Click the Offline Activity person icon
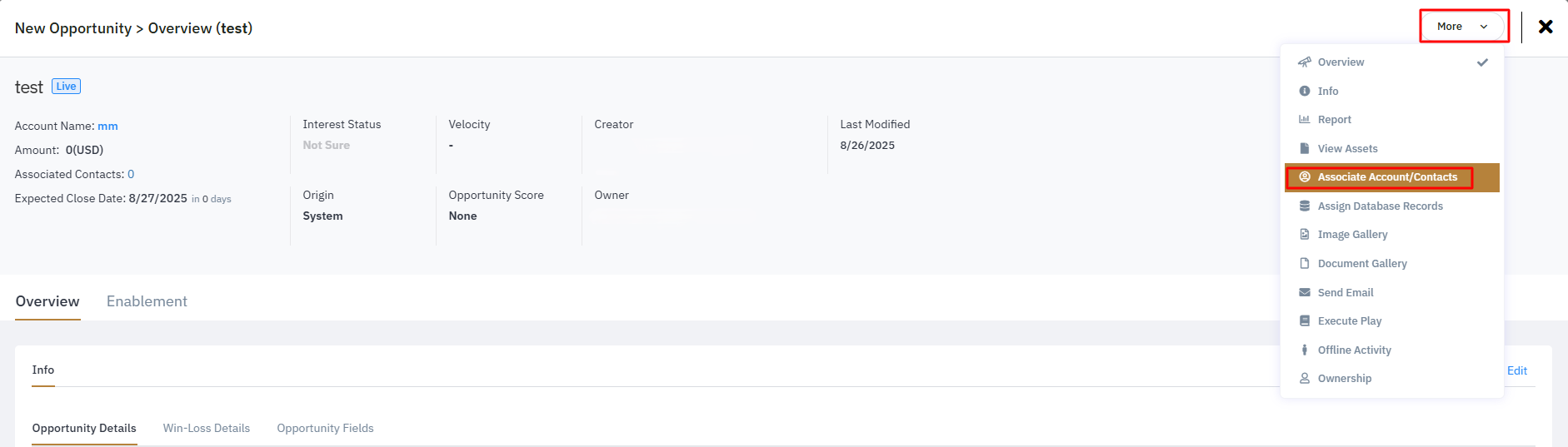This screenshot has width=1568, height=447. click(x=1305, y=350)
